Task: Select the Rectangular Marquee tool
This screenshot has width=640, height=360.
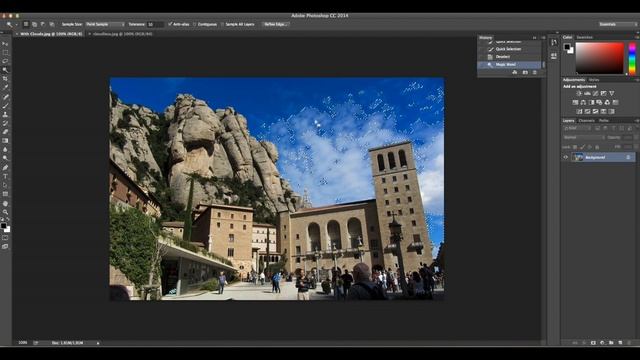Action: pyautogui.click(x=5, y=53)
